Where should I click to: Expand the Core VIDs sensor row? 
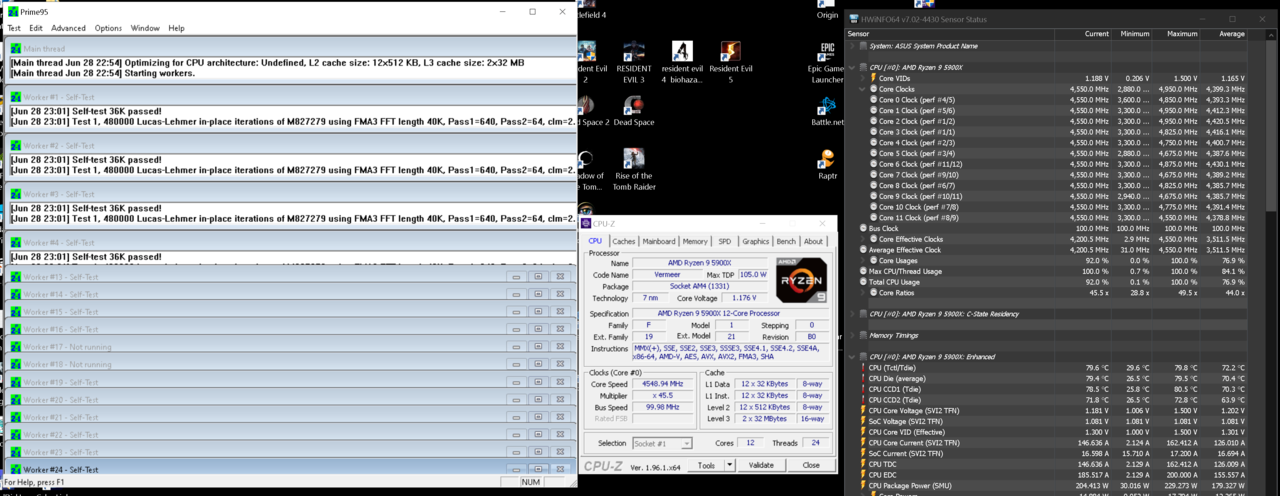click(862, 77)
